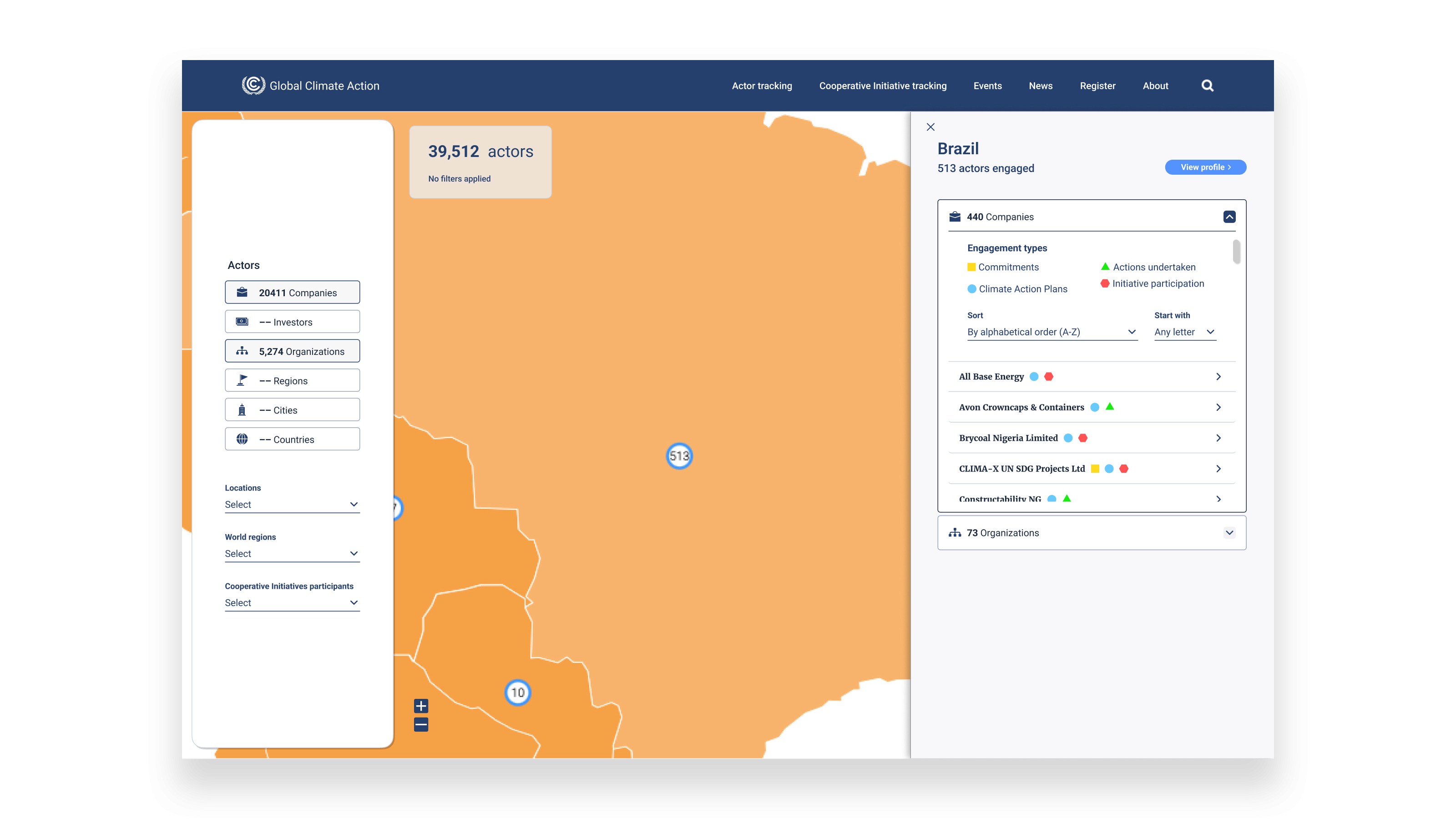Viewport: 1456px width, 819px height.
Task: Close the Brazil details panel
Action: click(930, 127)
